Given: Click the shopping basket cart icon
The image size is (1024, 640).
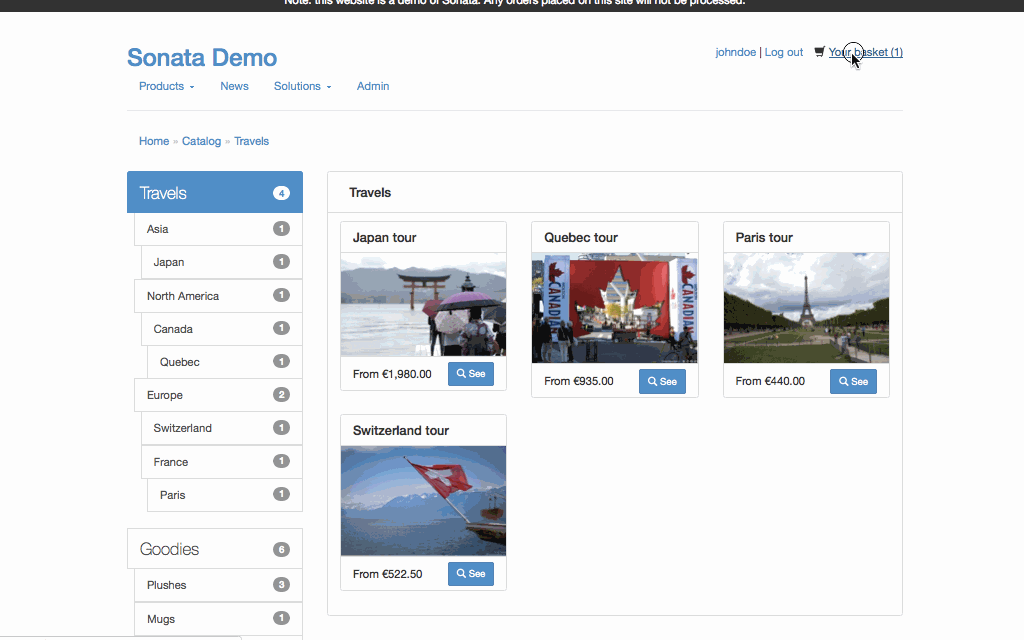Looking at the screenshot, I should click(x=820, y=52).
